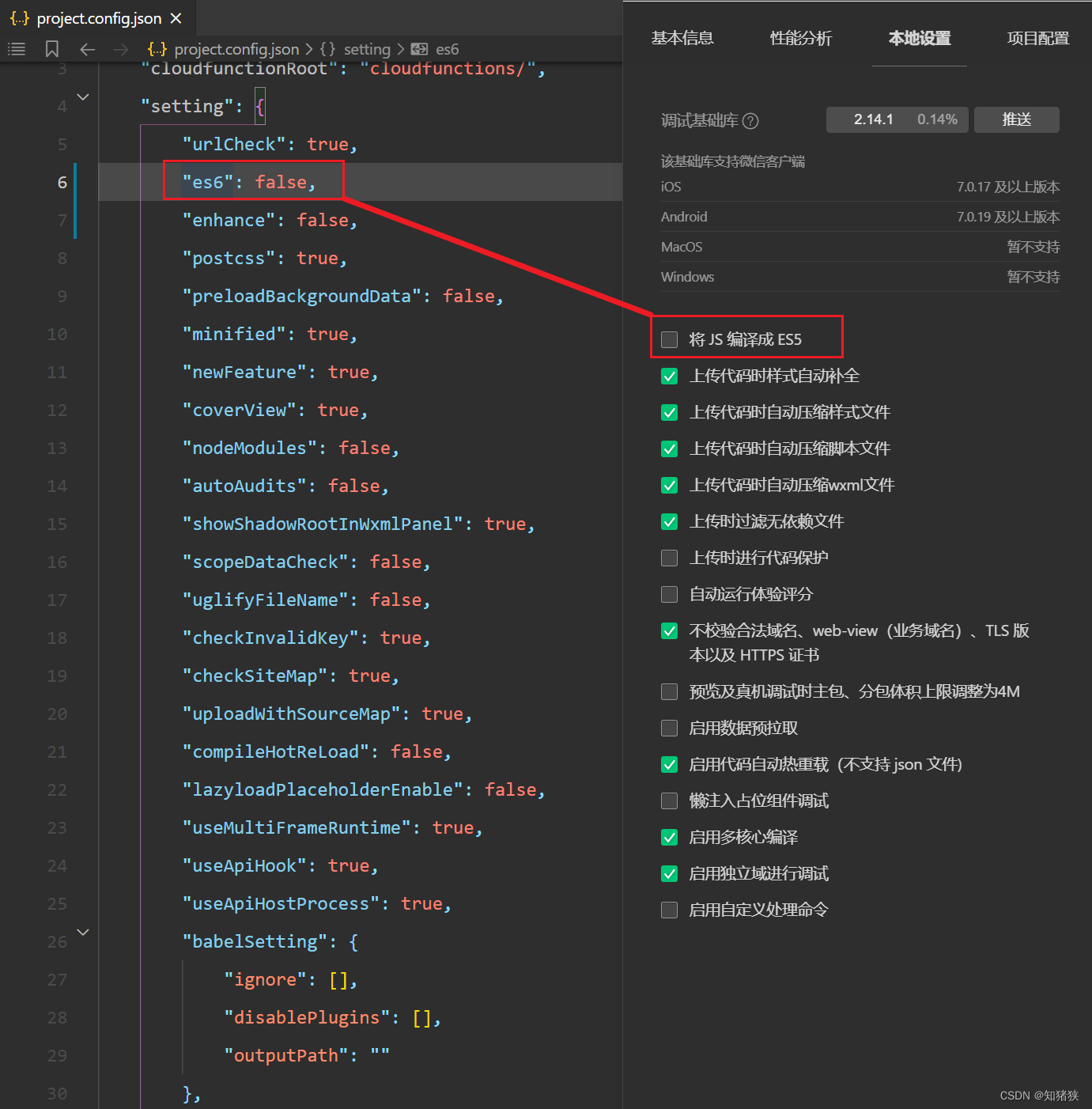Viewport: 1092px width, 1109px height.
Task: Click the help icon beside 调试基础库
Action: 751,120
